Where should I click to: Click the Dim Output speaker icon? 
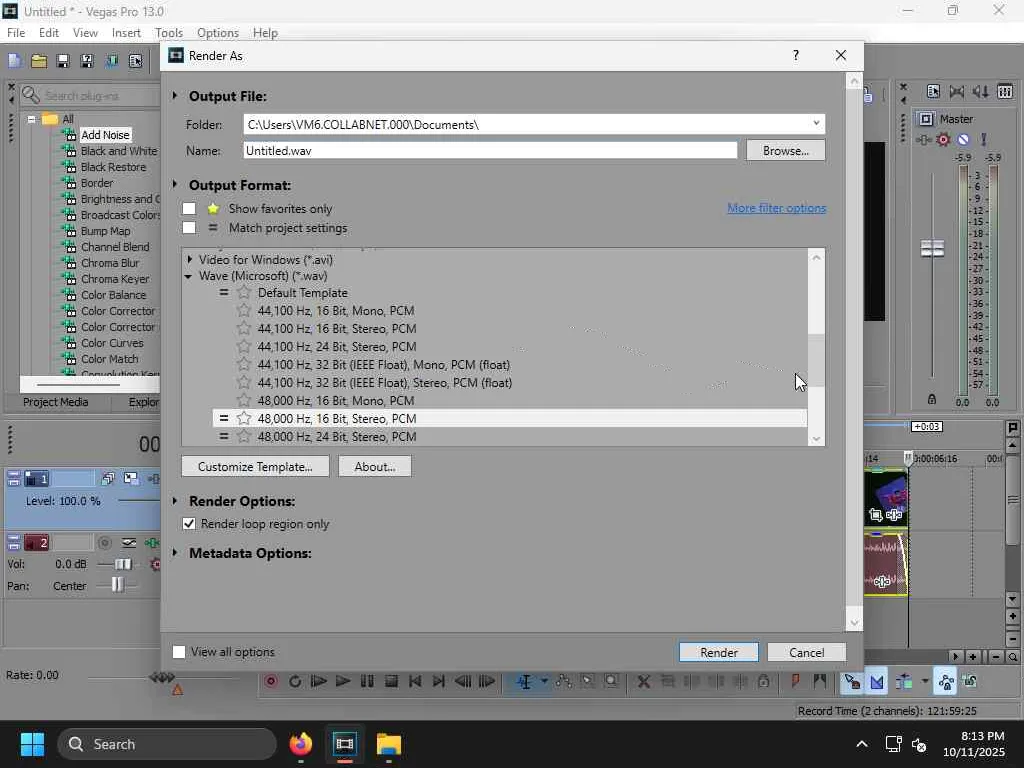pos(980,92)
